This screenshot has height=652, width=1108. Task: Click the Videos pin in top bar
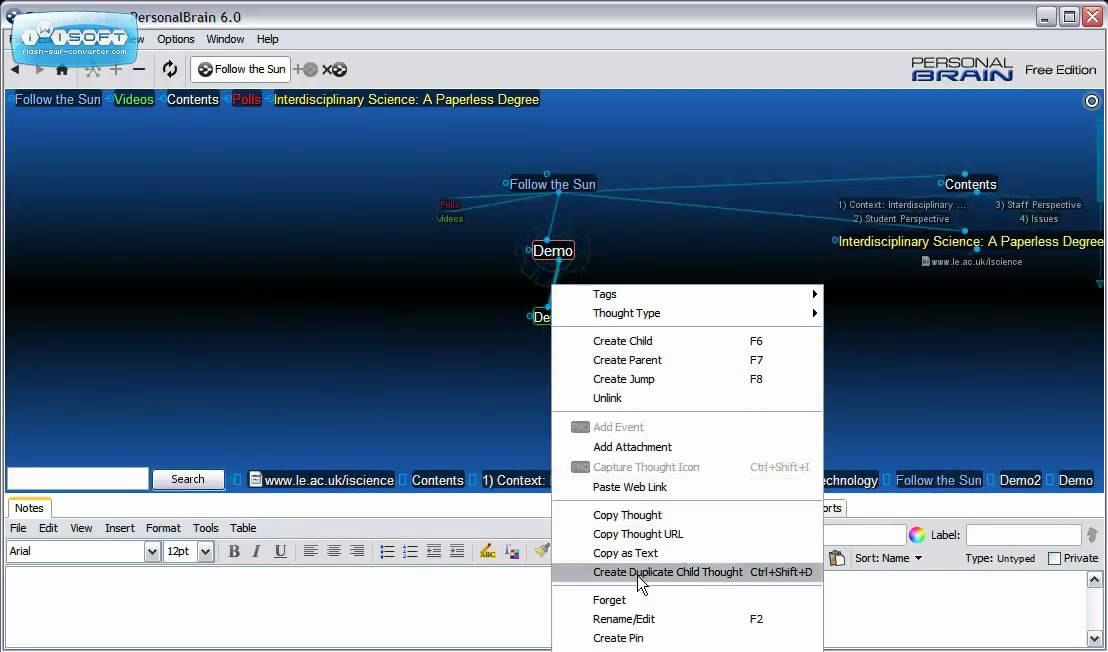(x=134, y=100)
